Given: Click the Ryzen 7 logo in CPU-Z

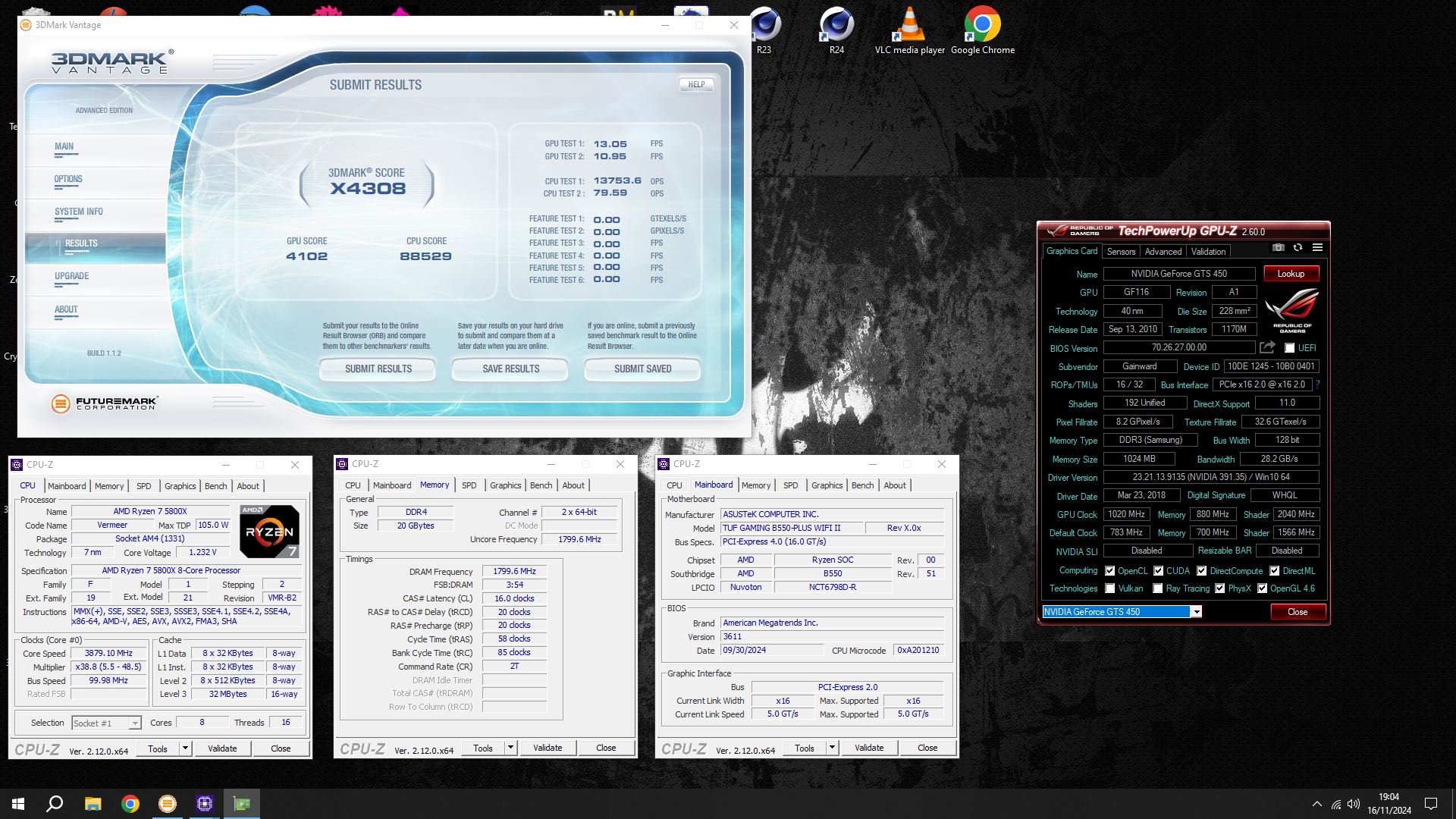Looking at the screenshot, I should [x=269, y=532].
